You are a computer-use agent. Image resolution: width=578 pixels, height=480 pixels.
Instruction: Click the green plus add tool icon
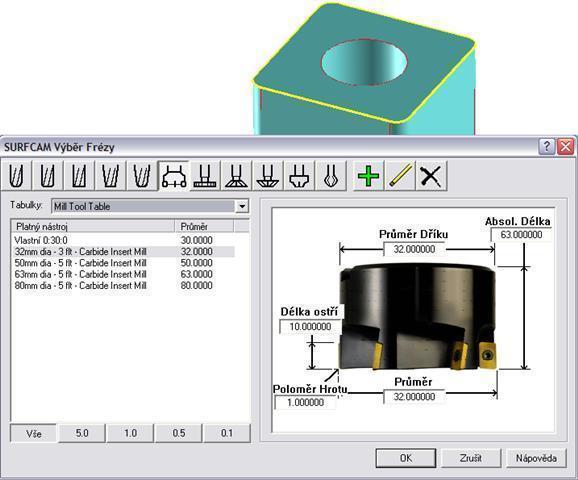point(368,176)
